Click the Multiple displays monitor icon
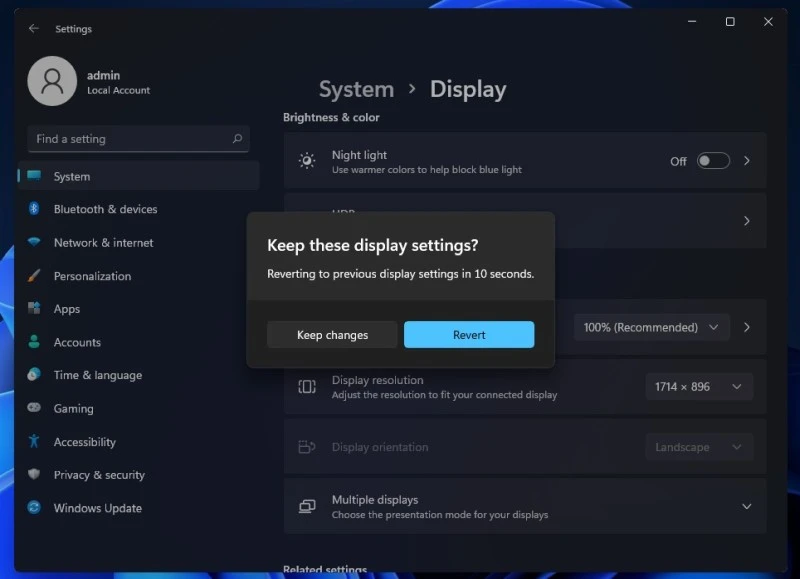 306,506
